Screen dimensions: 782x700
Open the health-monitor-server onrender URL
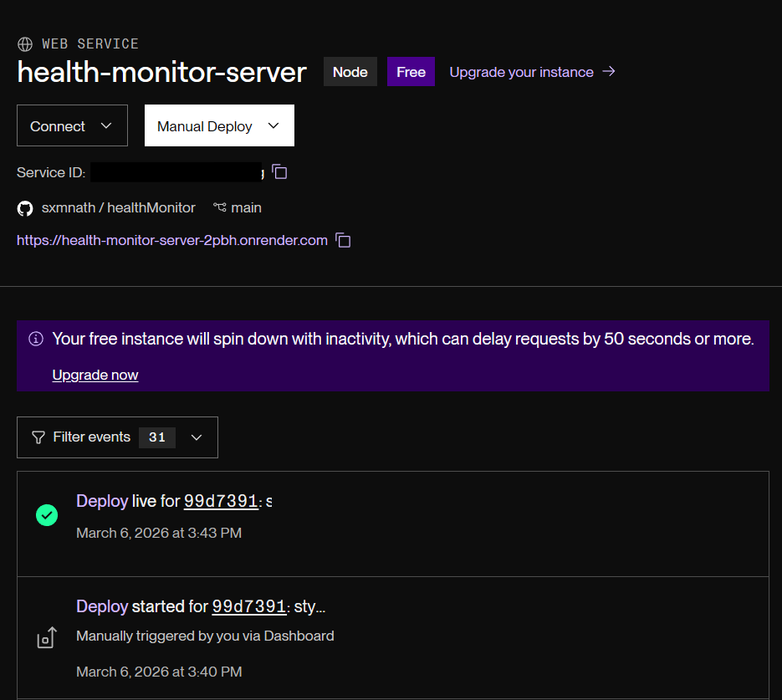click(x=172, y=240)
